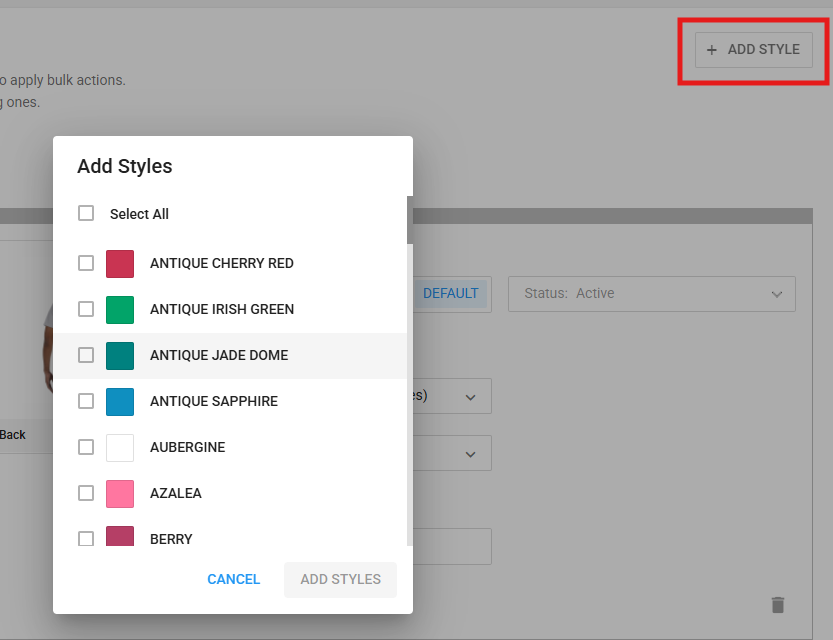Open the Status Active dropdown

[x=652, y=294]
